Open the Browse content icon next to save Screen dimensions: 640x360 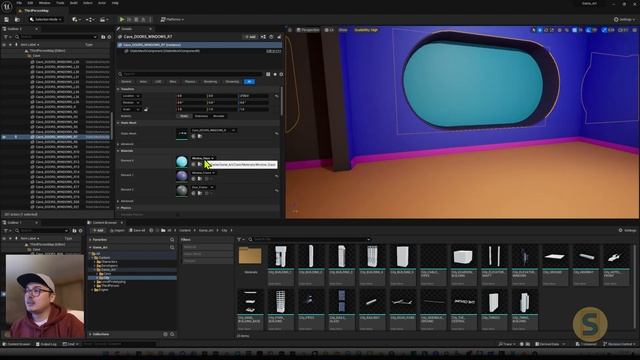click(17, 19)
